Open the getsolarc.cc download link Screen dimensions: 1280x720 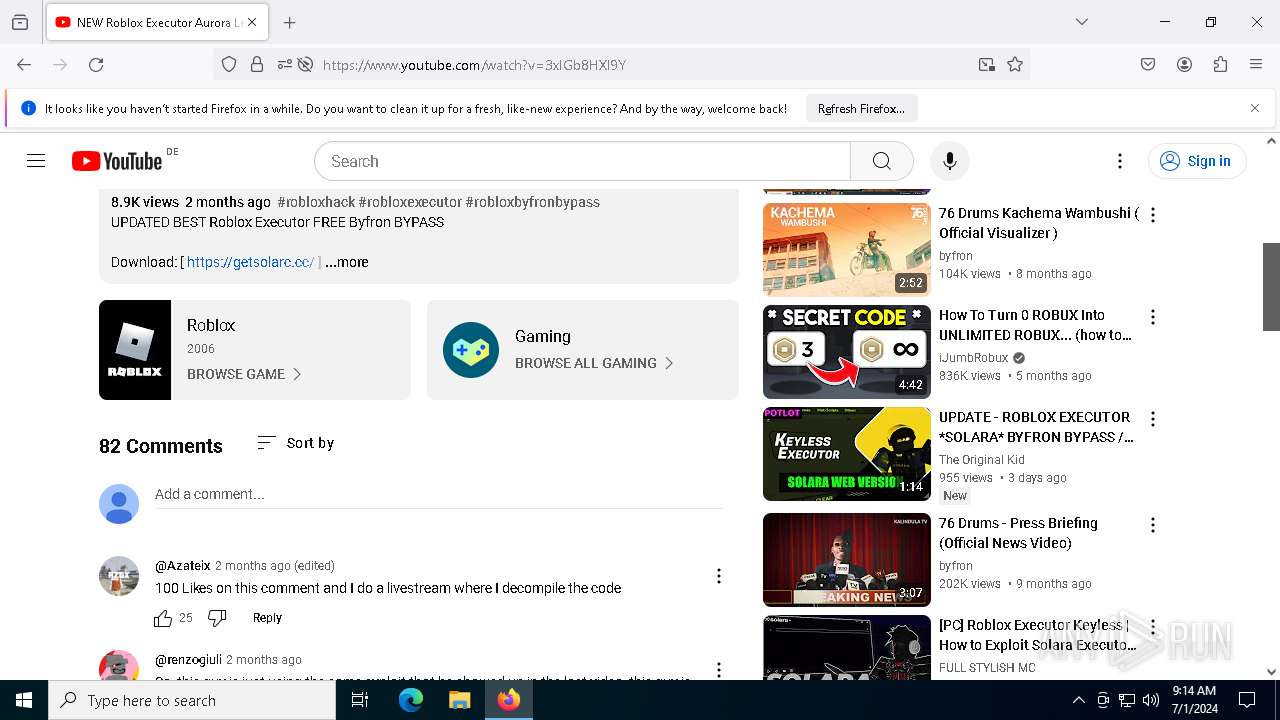[x=250, y=262]
